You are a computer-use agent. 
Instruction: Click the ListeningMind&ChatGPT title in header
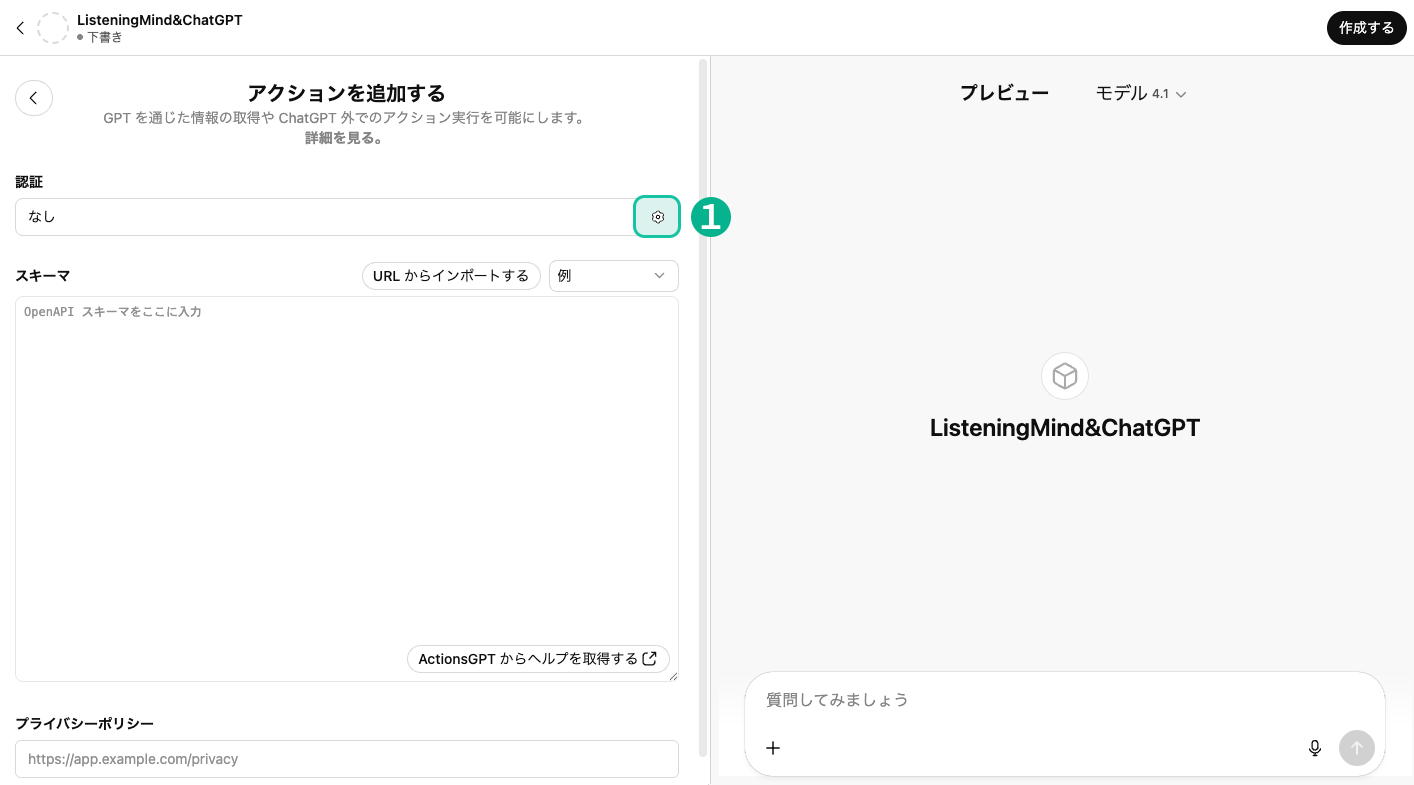point(160,20)
